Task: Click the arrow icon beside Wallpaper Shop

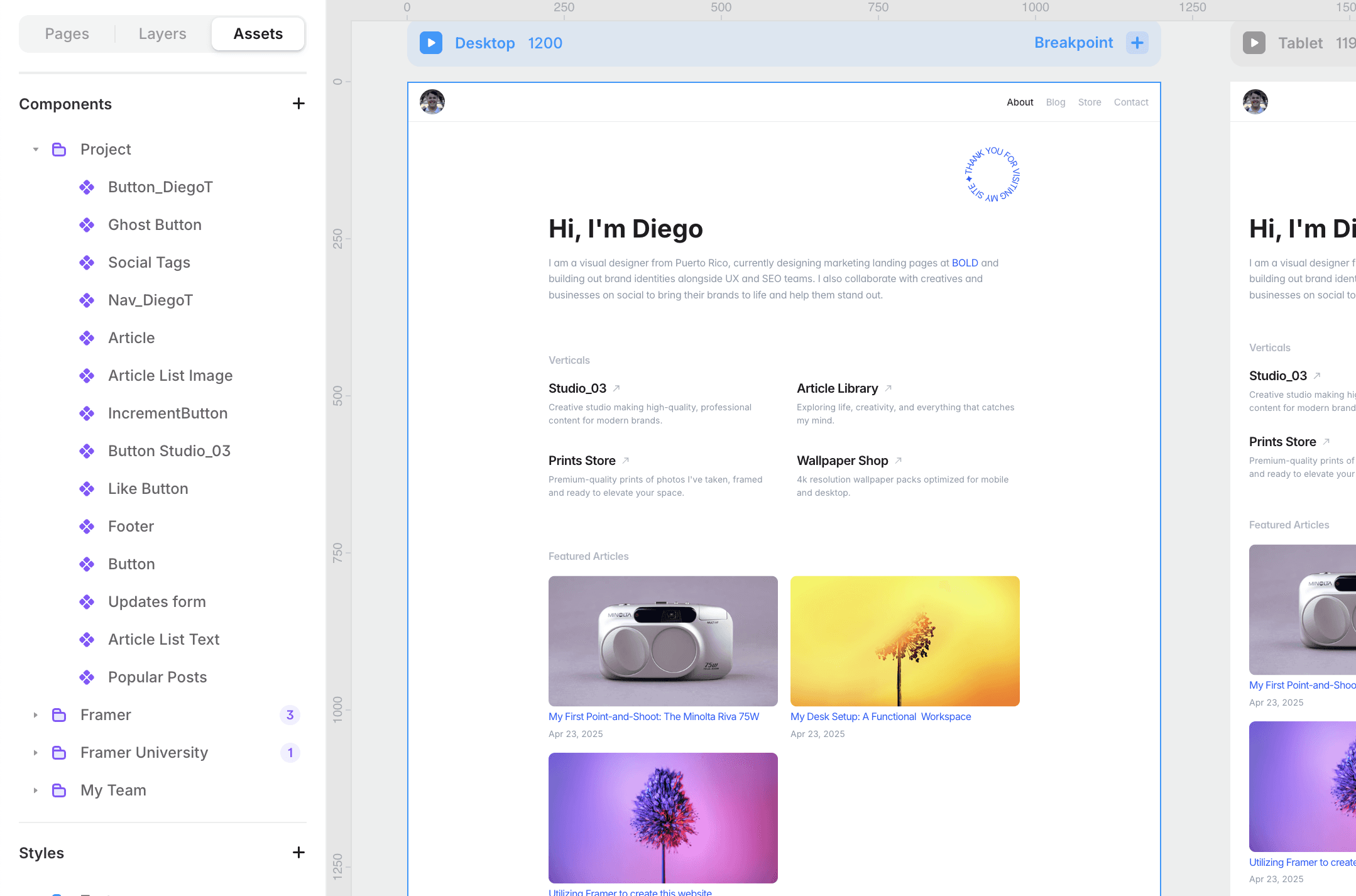Action: [x=899, y=461]
